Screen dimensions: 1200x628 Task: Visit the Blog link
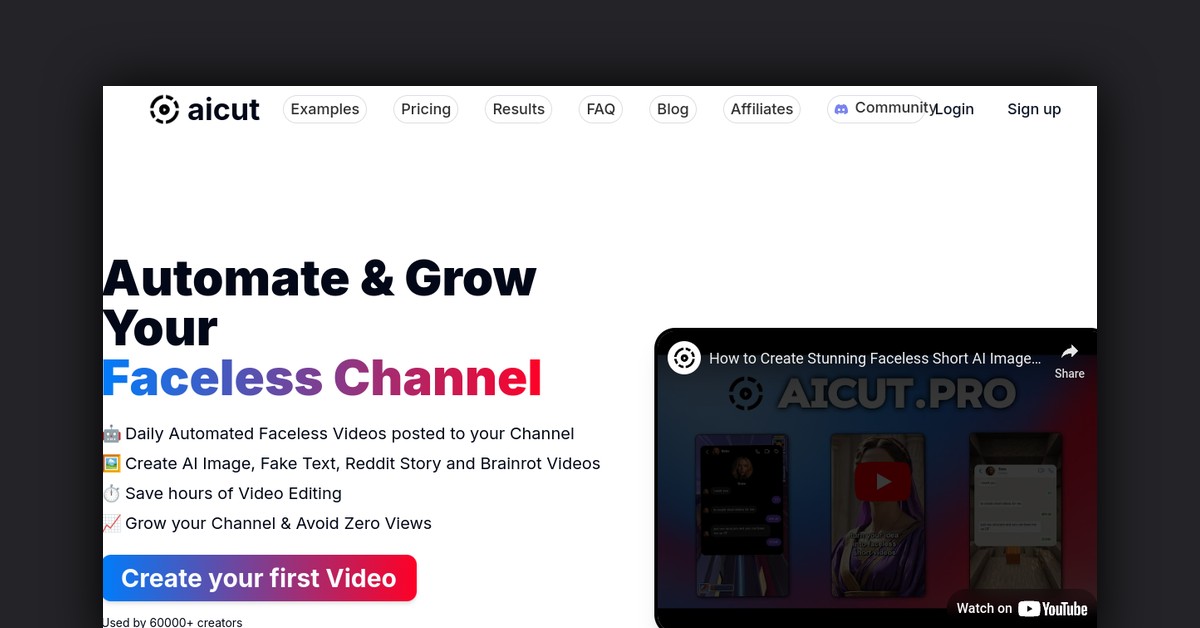click(x=673, y=109)
